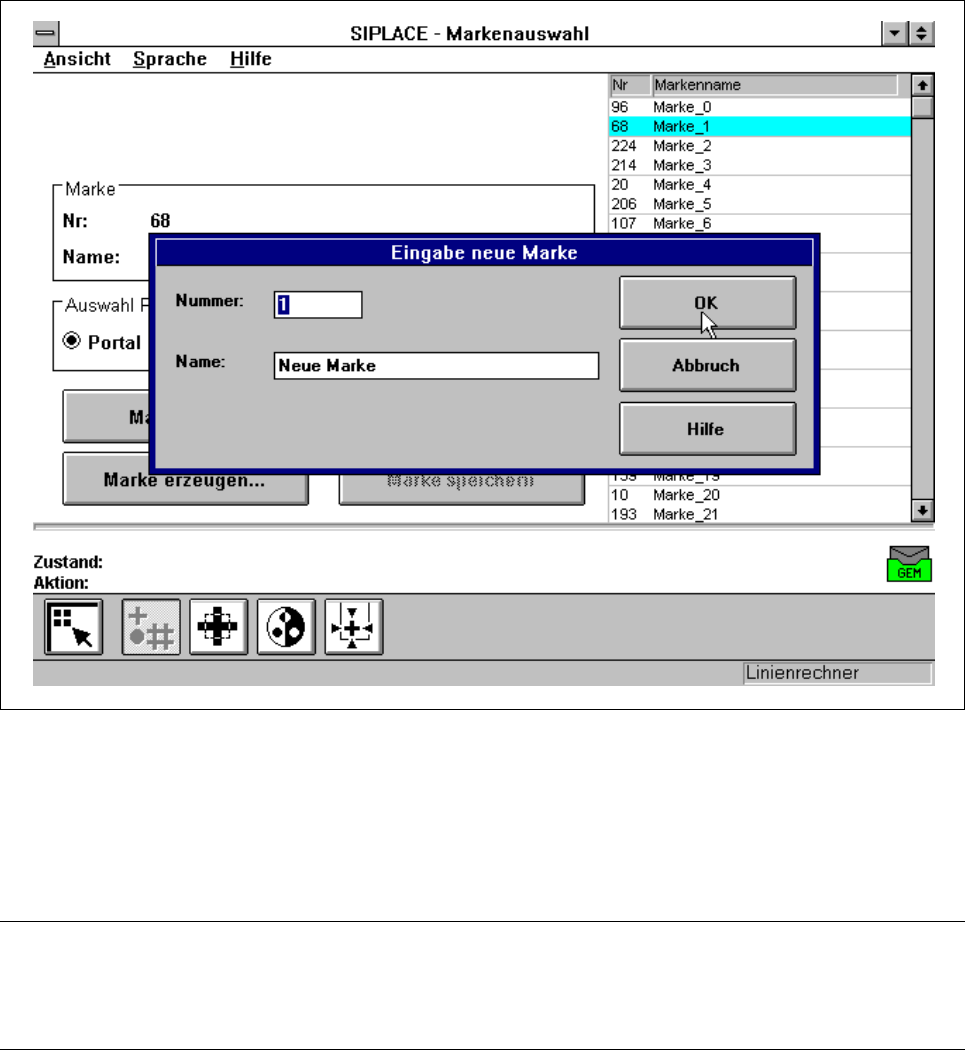This screenshot has width=965, height=1050.
Task: Open the Sprache menu
Action: pyautogui.click(x=170, y=59)
